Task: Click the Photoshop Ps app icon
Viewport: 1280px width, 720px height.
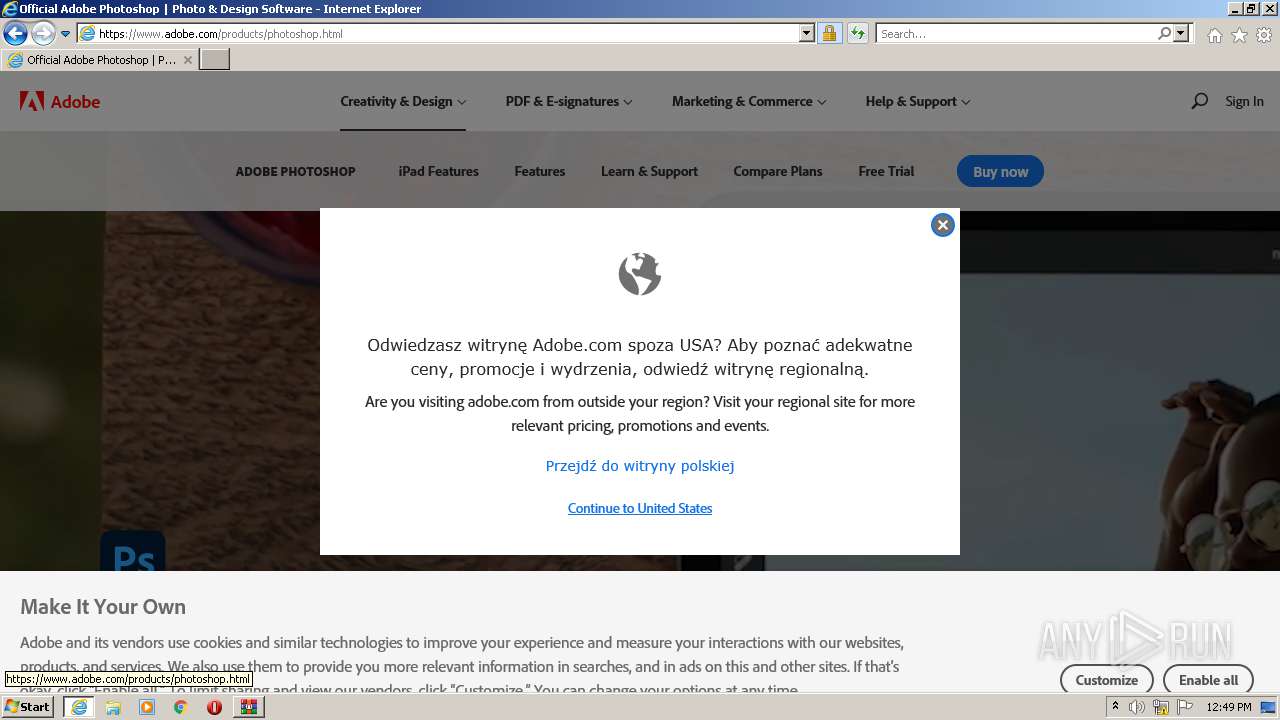Action: pyautogui.click(x=133, y=551)
